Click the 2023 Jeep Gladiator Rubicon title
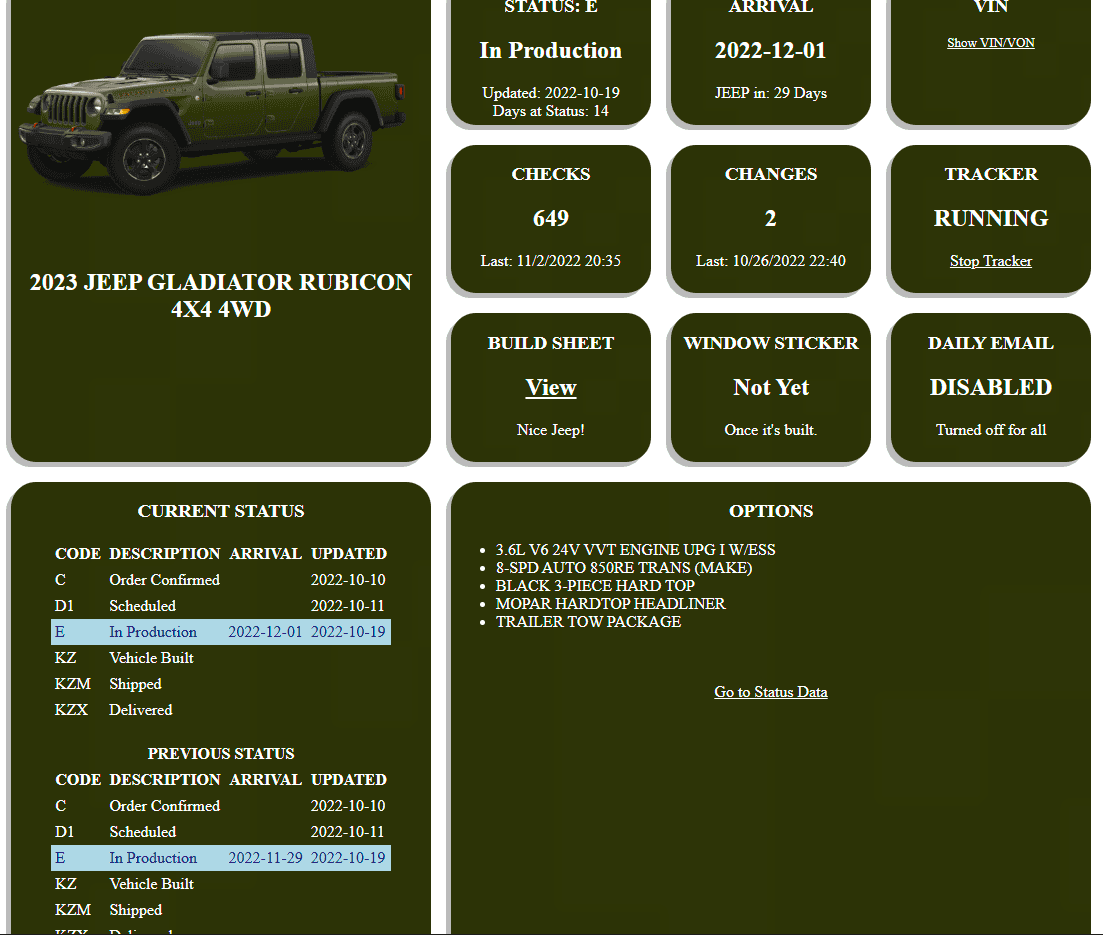The height and width of the screenshot is (935, 1103). (221, 295)
